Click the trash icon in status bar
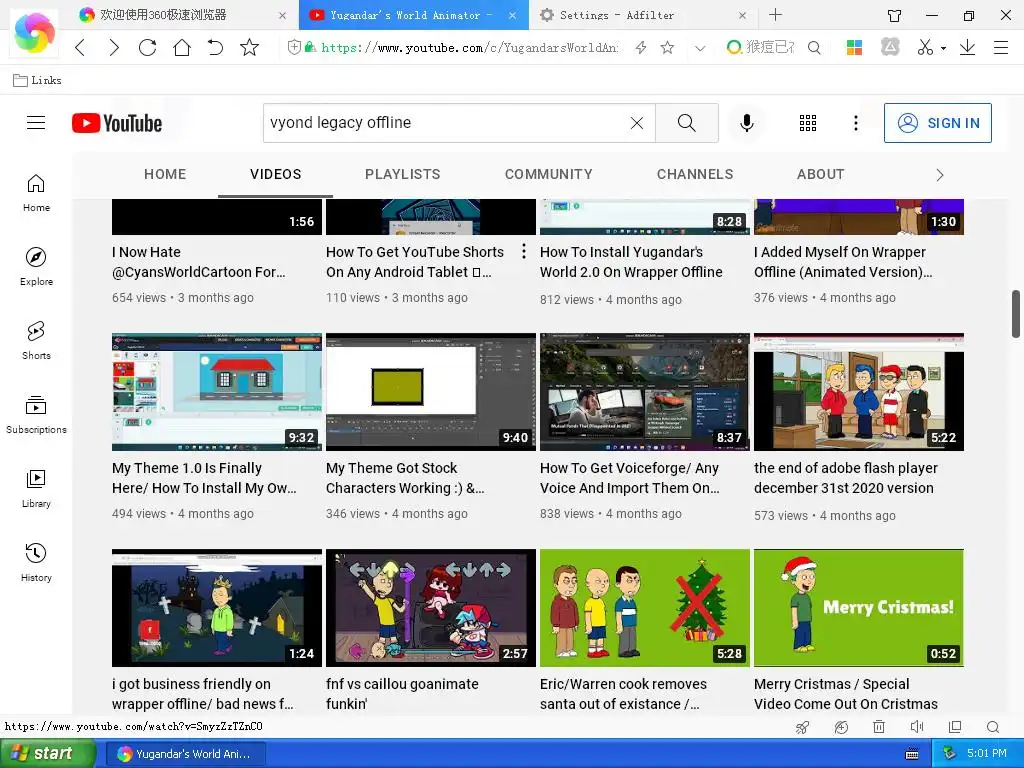This screenshot has width=1024, height=768. coord(879,727)
